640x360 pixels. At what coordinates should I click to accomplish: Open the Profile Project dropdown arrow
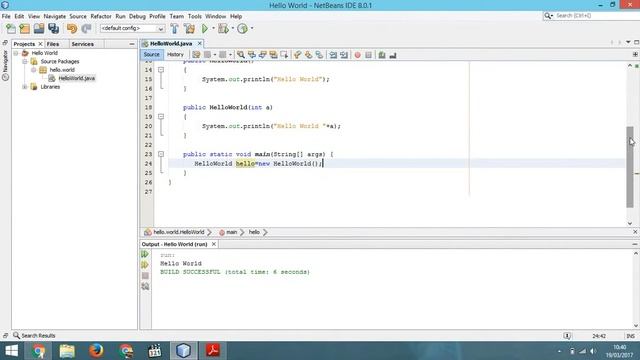coord(251,29)
